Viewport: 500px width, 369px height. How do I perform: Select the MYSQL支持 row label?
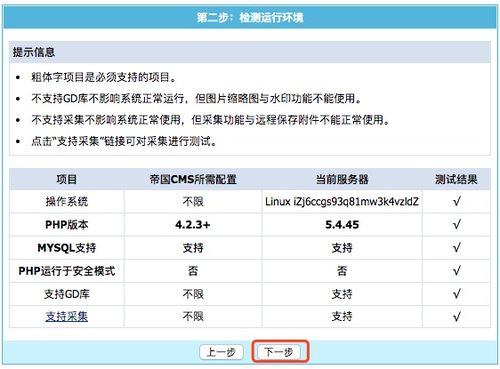tap(67, 248)
